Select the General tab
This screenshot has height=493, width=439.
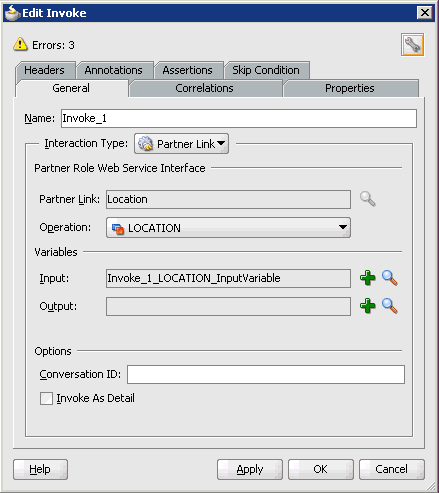pyautogui.click(x=71, y=88)
